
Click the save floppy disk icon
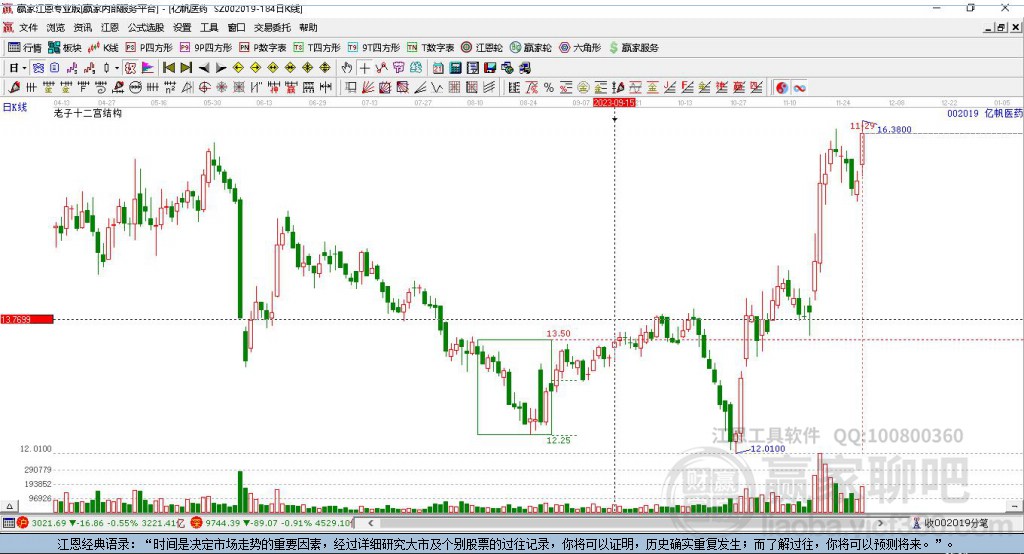(490, 67)
